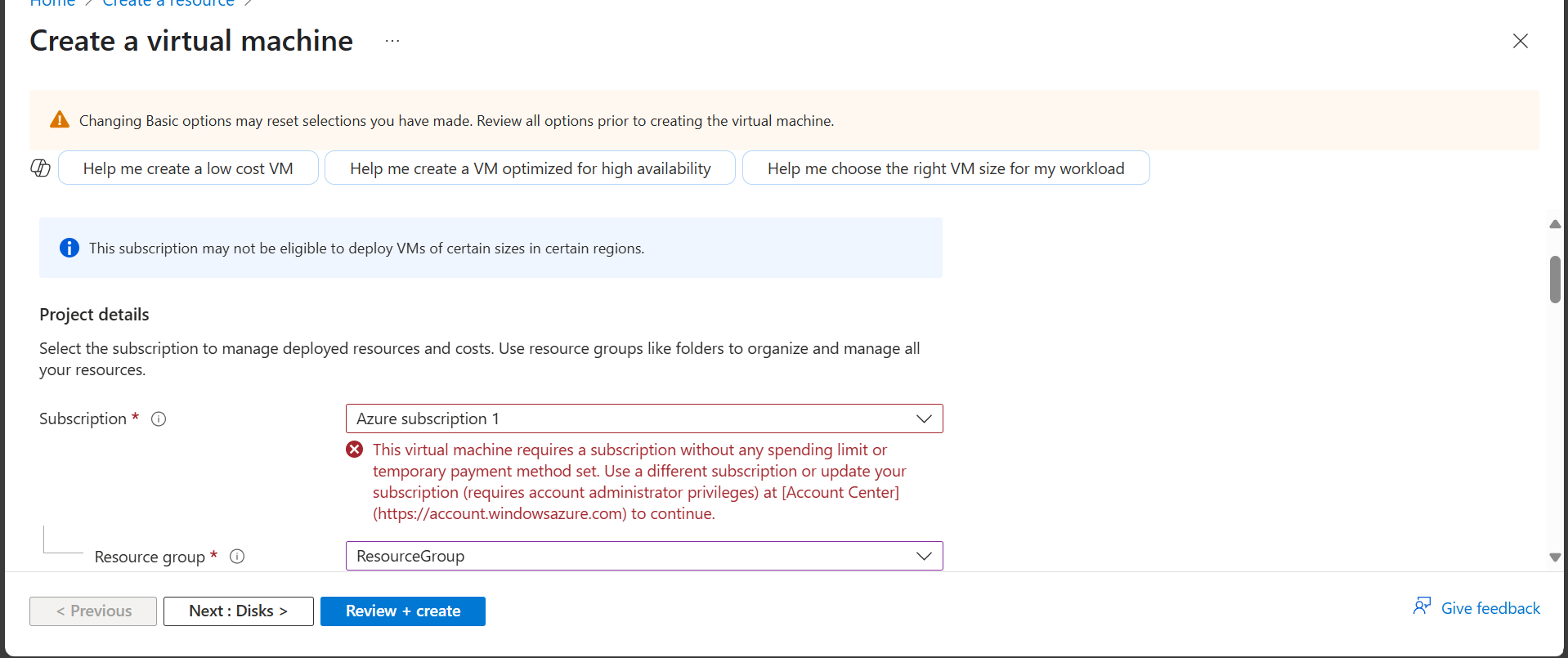The image size is (1568, 658).
Task: Click the Project details heading
Action: pyautogui.click(x=94, y=315)
